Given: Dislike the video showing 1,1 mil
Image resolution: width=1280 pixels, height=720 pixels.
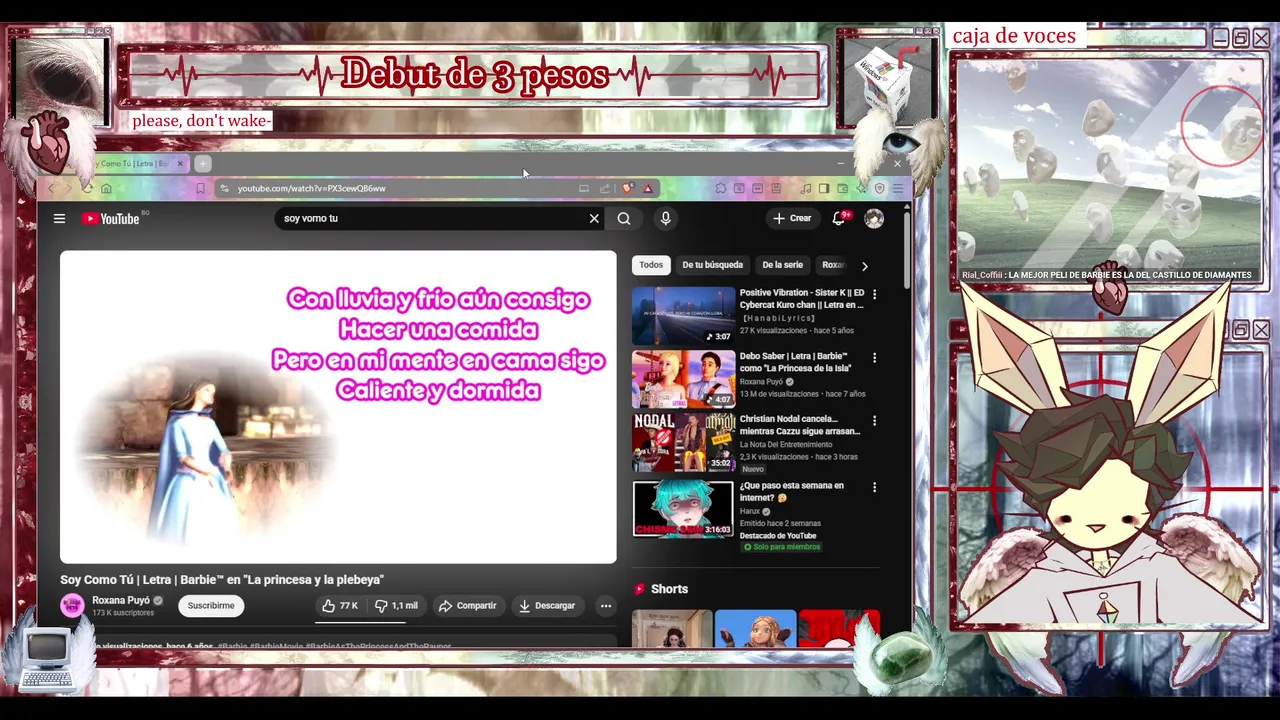Looking at the screenshot, I should (396, 605).
